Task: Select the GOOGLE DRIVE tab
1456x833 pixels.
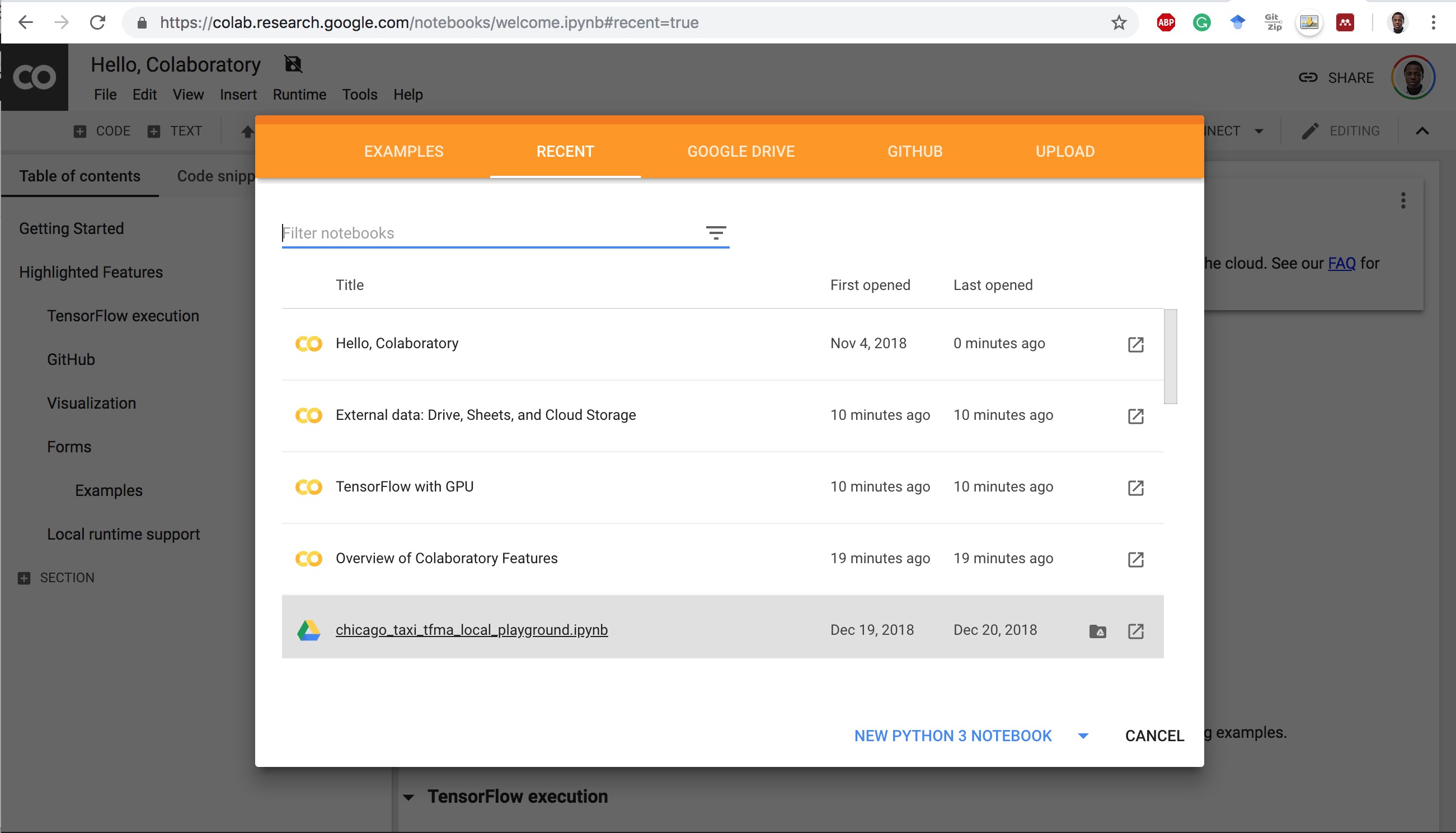Action: coord(741,151)
